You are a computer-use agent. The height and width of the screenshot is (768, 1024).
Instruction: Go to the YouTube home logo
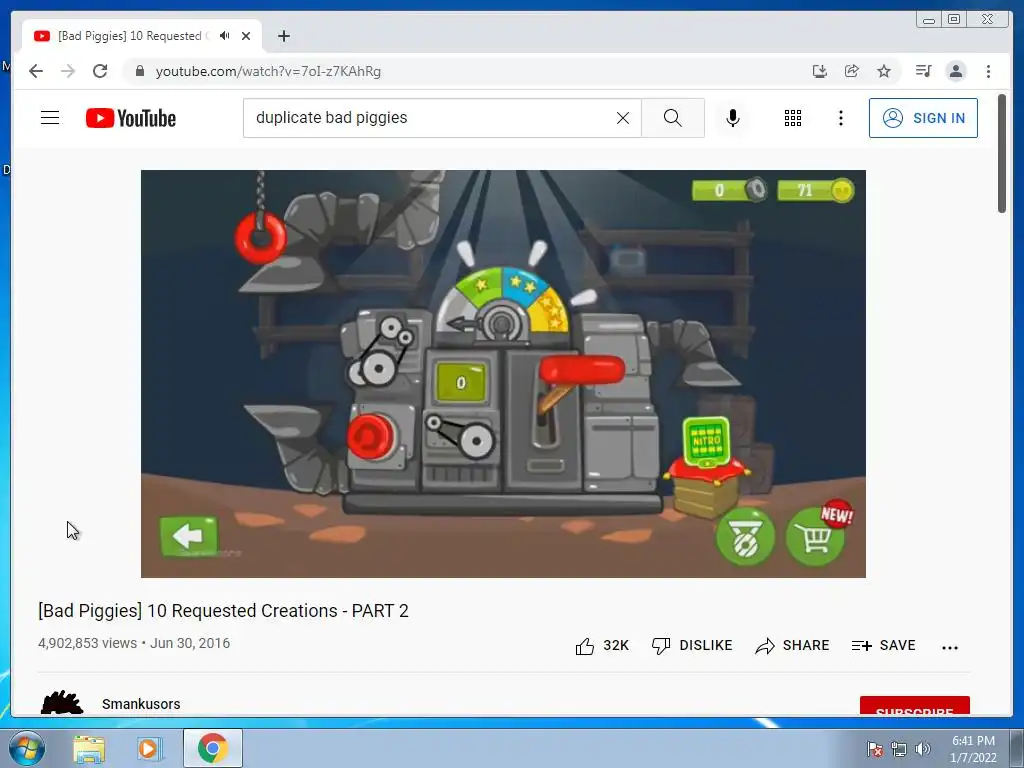point(131,118)
